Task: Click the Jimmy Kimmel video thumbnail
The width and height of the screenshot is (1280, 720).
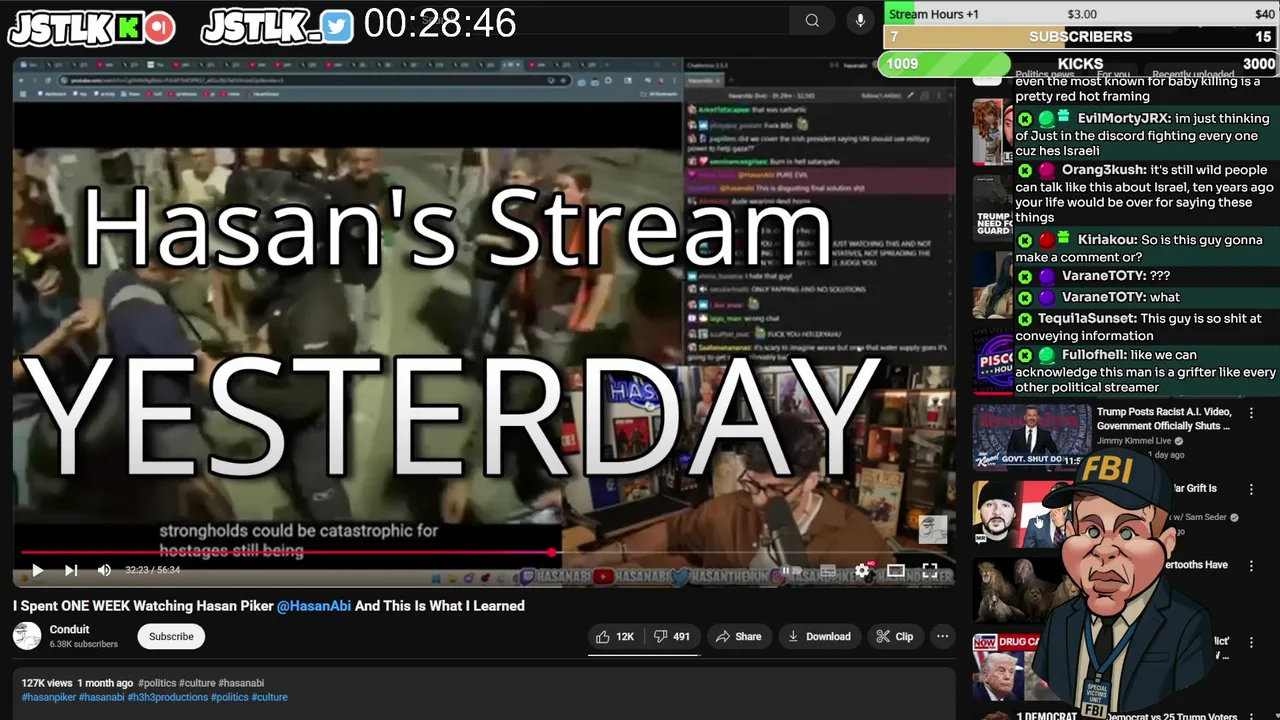Action: tap(1032, 436)
